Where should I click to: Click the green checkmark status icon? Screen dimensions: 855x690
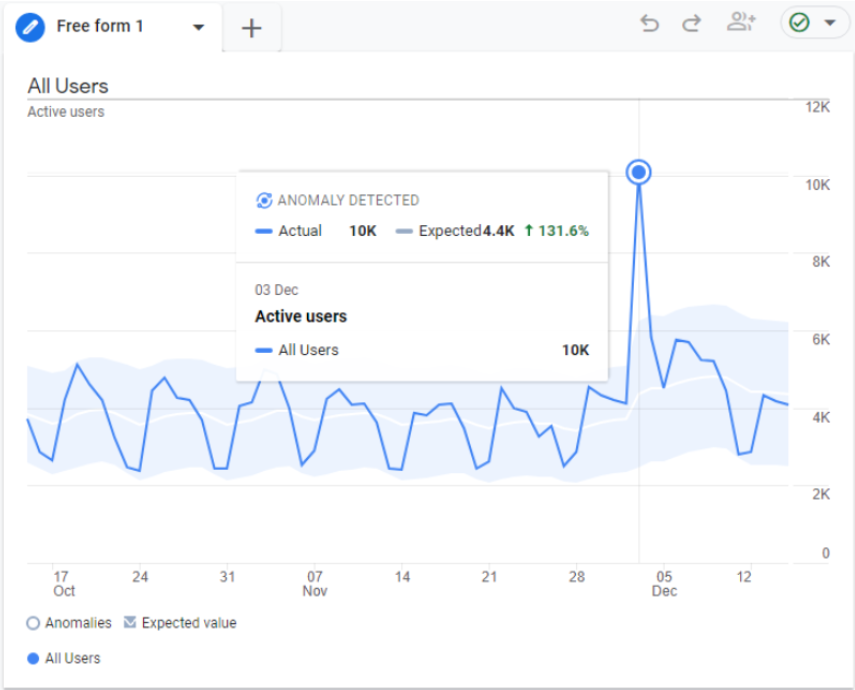coord(799,23)
